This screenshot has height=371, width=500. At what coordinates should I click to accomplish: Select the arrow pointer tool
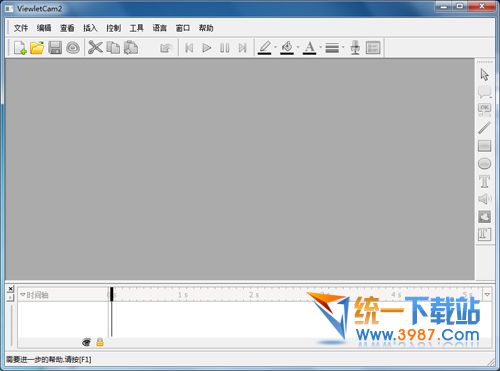pyautogui.click(x=485, y=74)
